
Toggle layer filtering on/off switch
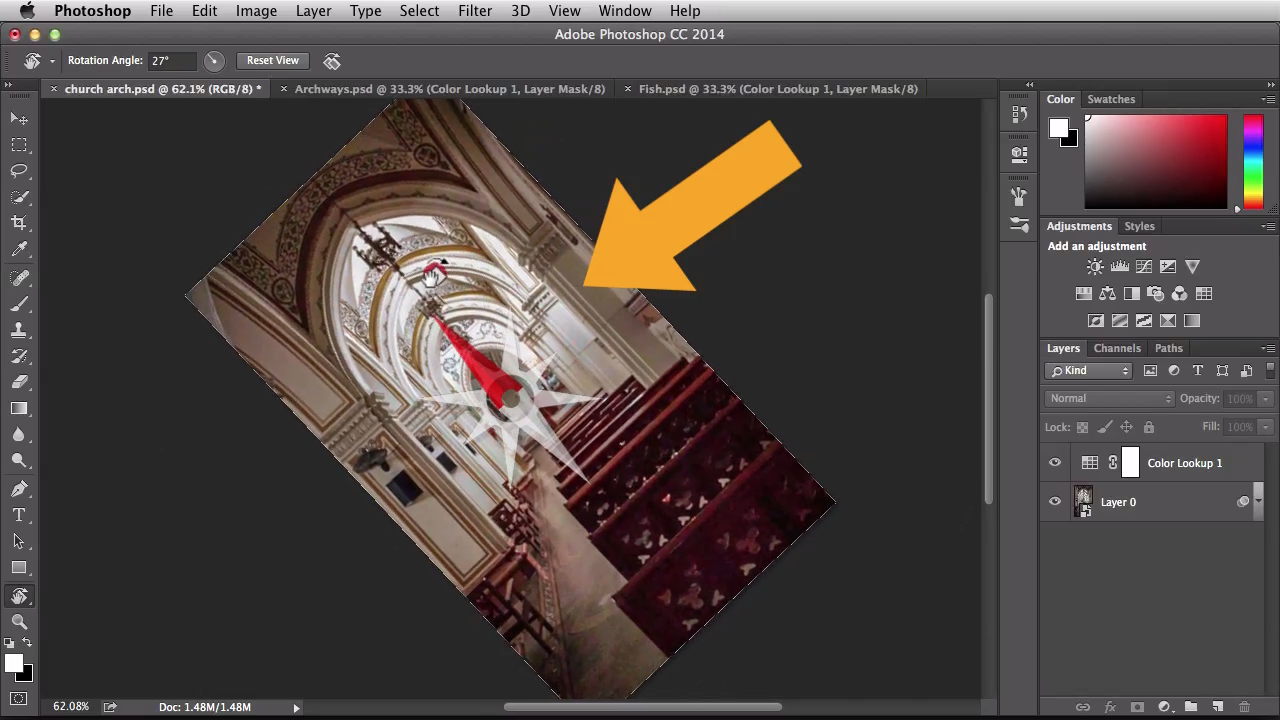[1270, 370]
